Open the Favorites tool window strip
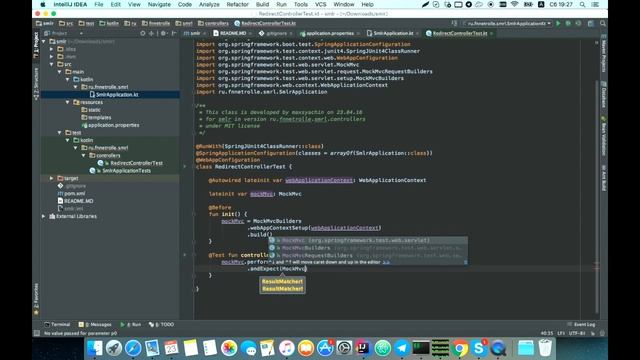640x360 pixels. tap(36, 299)
